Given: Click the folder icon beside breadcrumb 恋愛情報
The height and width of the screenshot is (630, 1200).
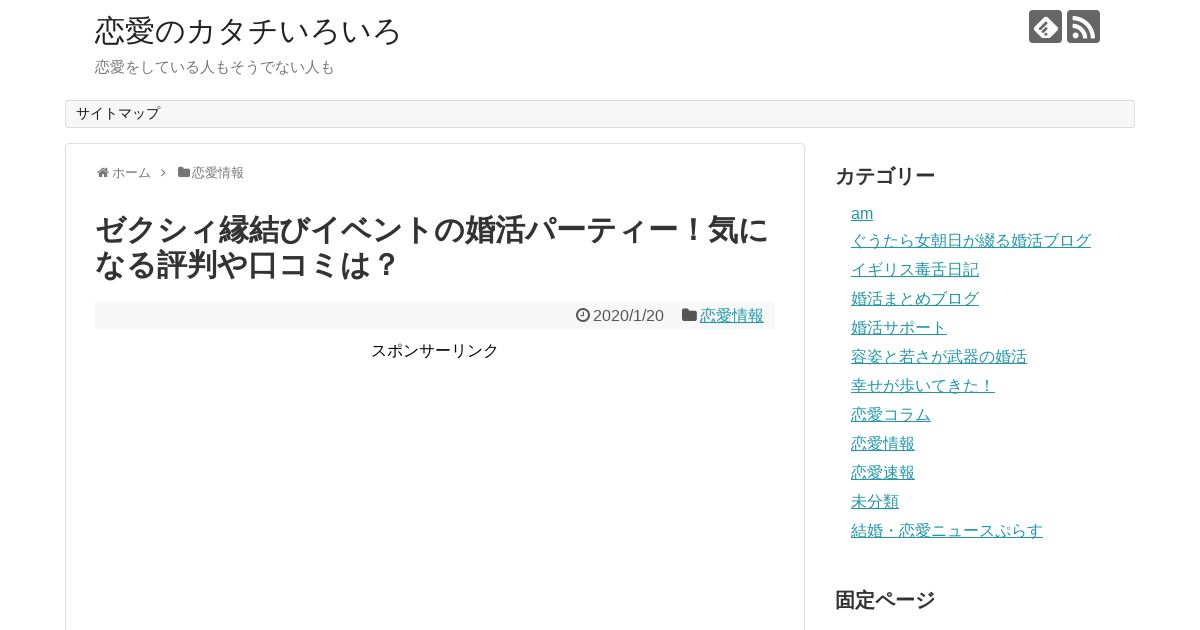Looking at the screenshot, I should [x=184, y=172].
